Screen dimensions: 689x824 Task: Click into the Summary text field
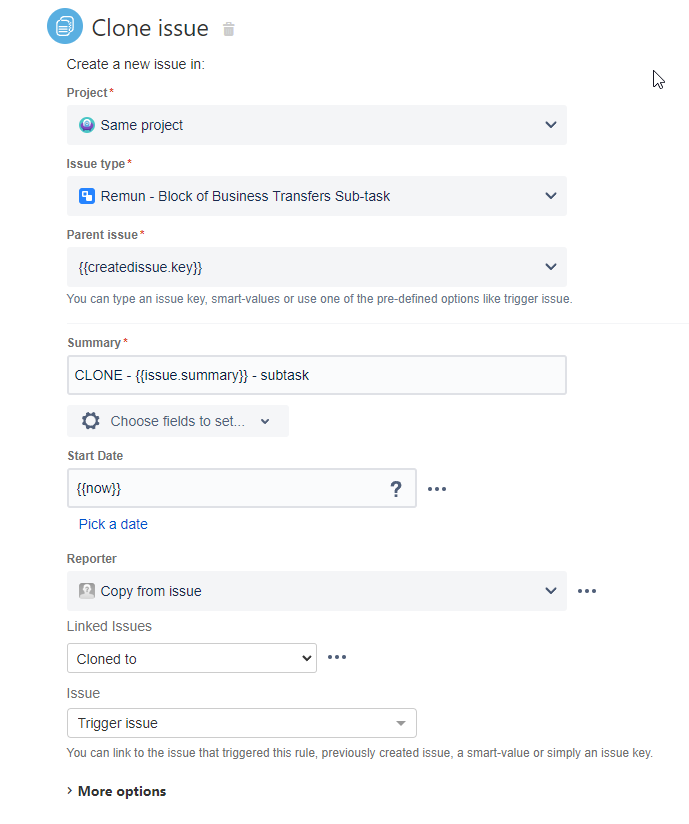coord(316,375)
